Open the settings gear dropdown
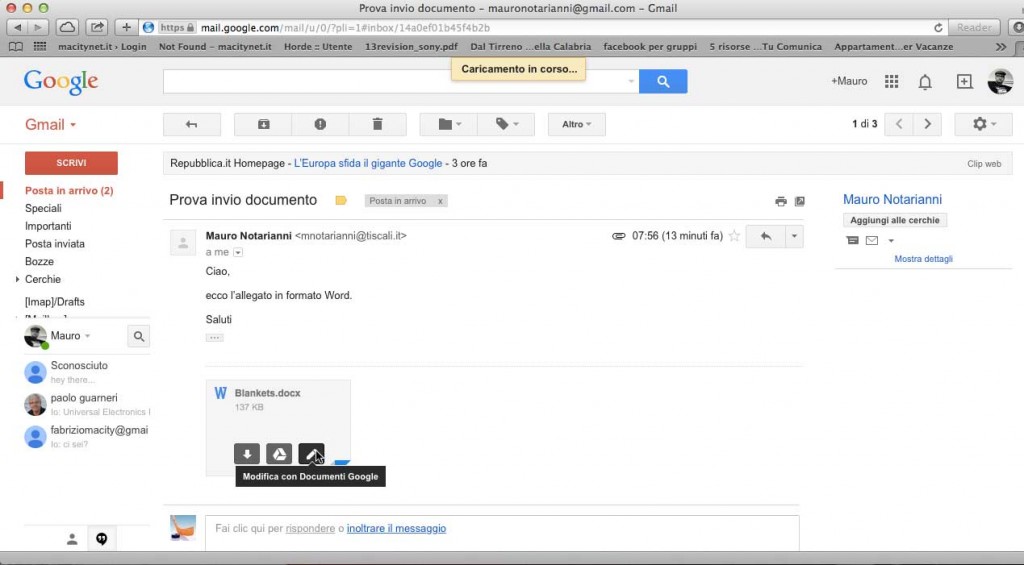The height and width of the screenshot is (565, 1024). click(x=984, y=124)
